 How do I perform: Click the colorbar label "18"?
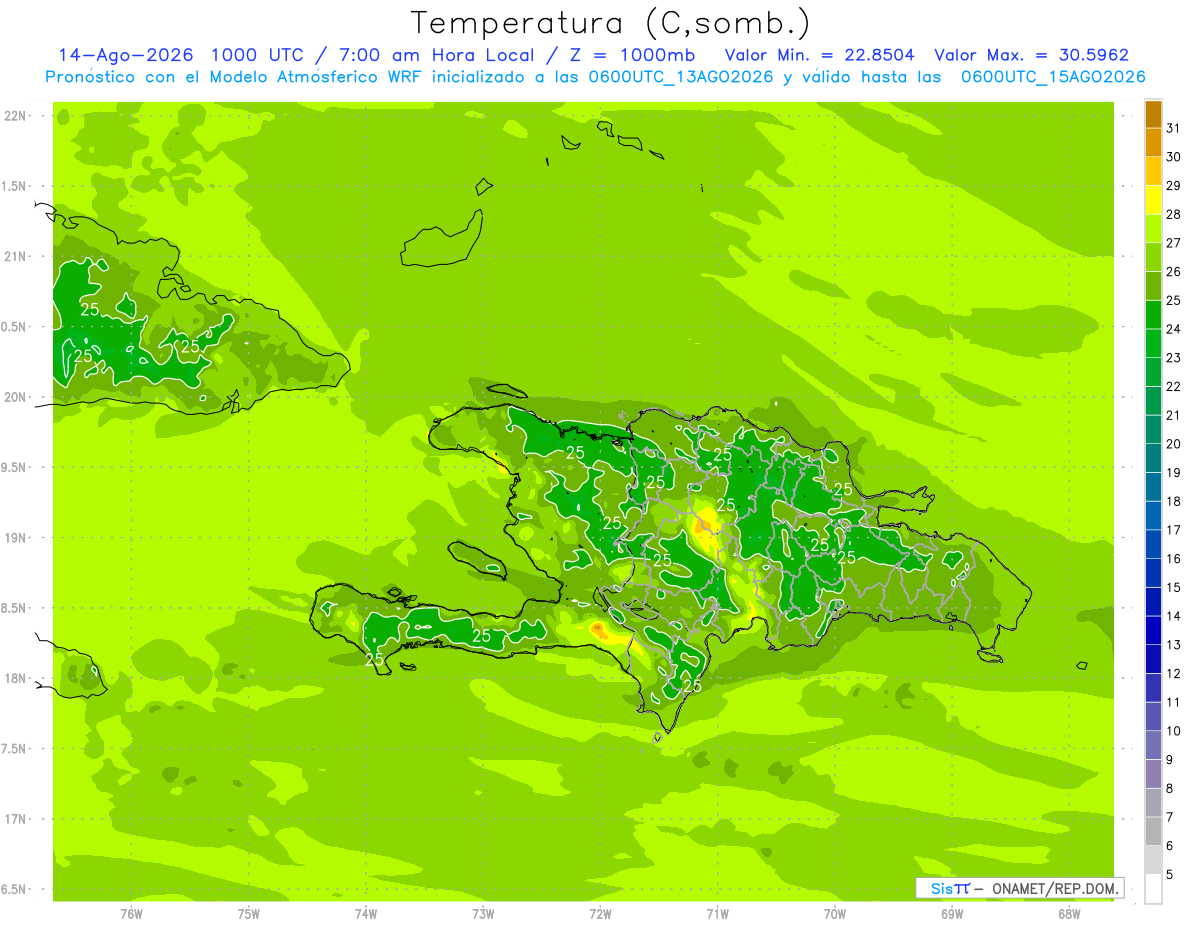click(1173, 501)
